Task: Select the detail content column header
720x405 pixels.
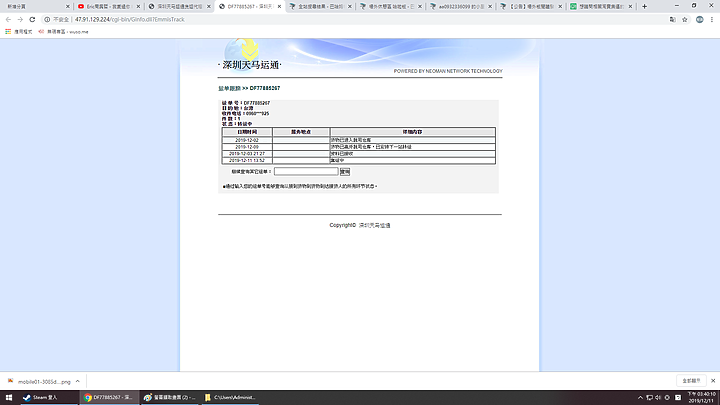Action: [412, 132]
